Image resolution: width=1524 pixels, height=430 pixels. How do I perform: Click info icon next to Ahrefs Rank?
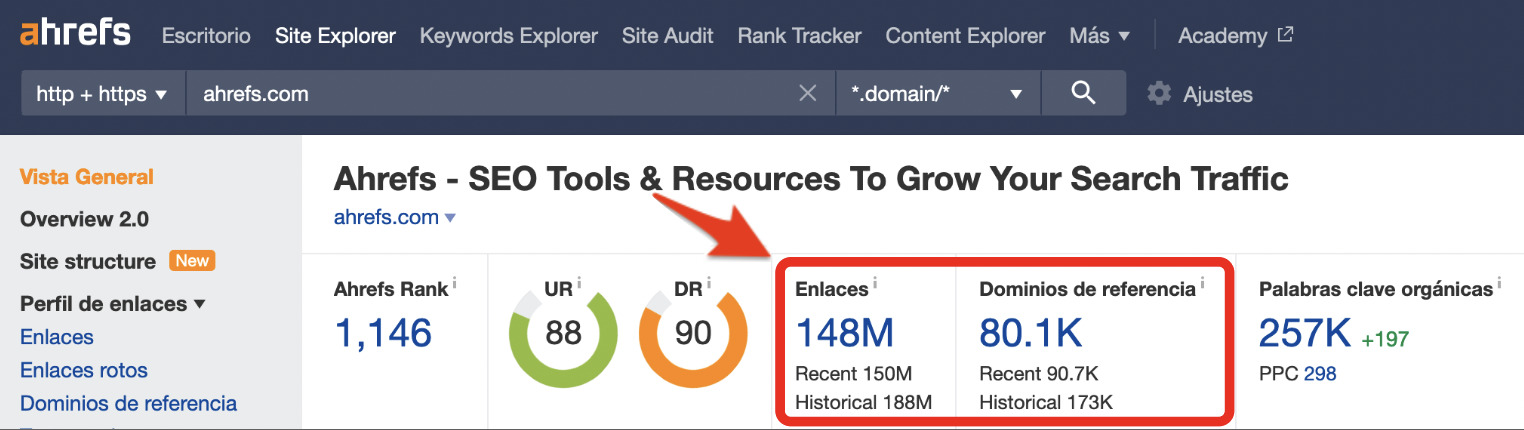[454, 284]
